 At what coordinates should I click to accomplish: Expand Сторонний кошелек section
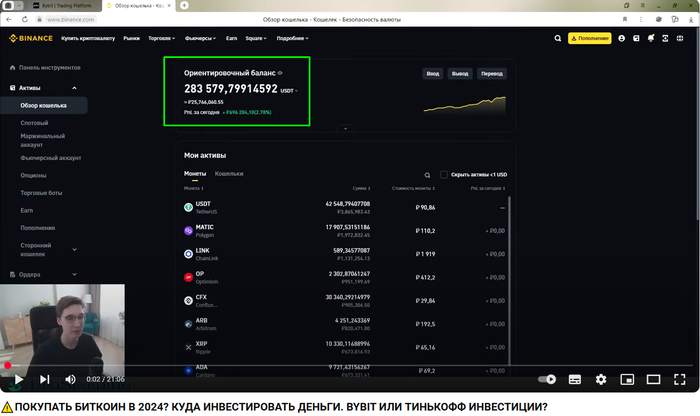(x=75, y=250)
